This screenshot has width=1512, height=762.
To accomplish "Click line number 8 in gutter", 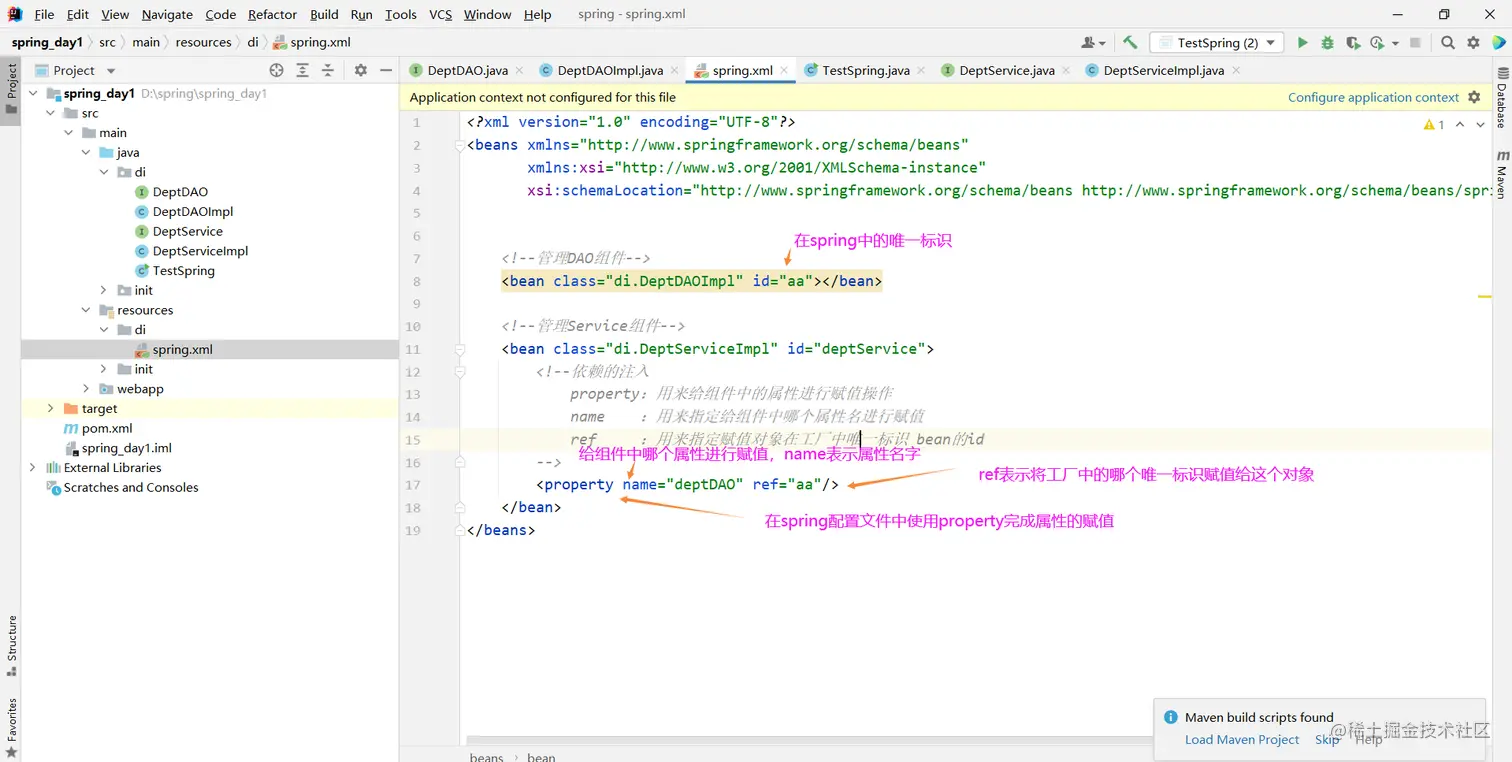I will (x=416, y=282).
